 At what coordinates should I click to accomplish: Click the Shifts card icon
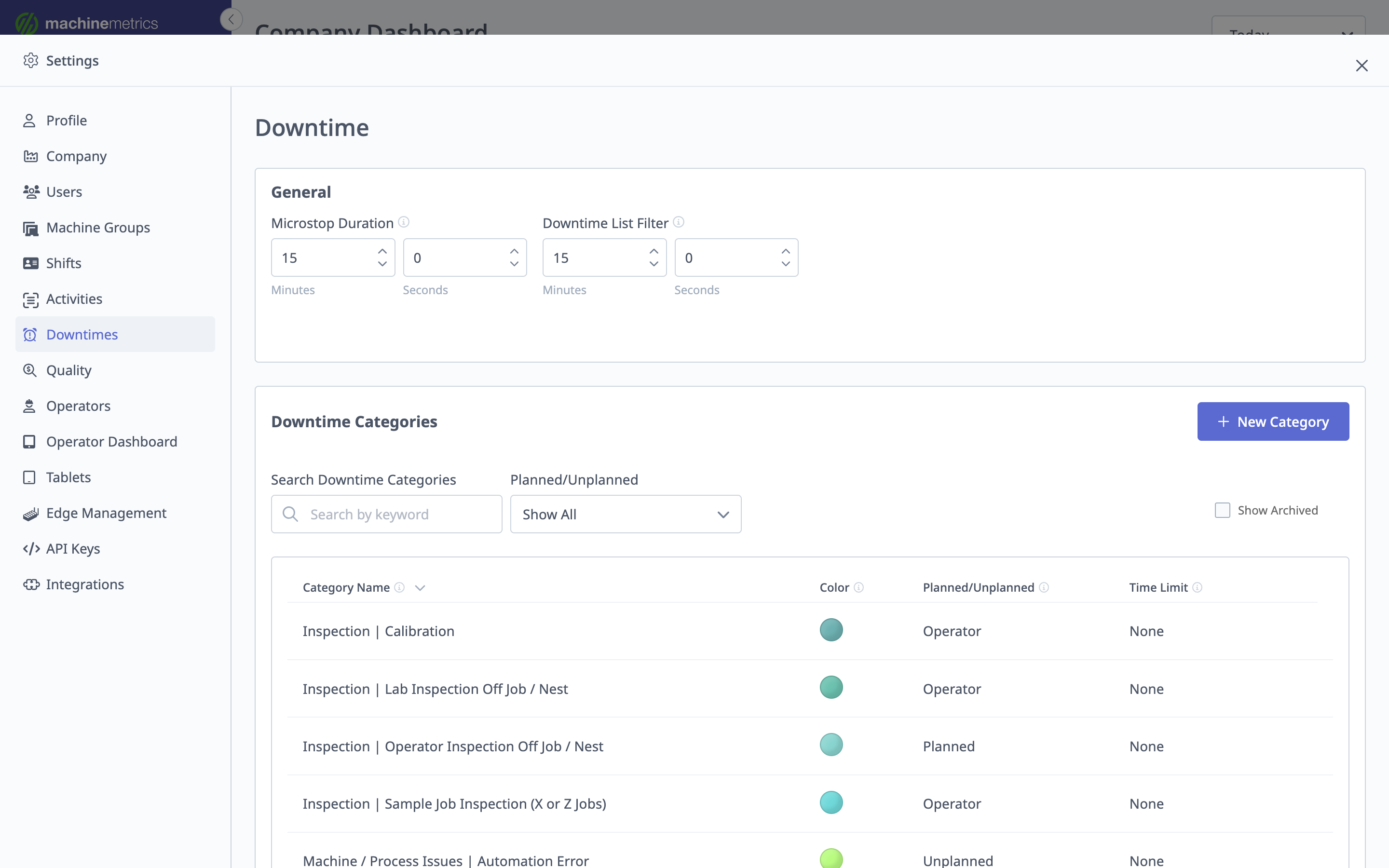30,263
